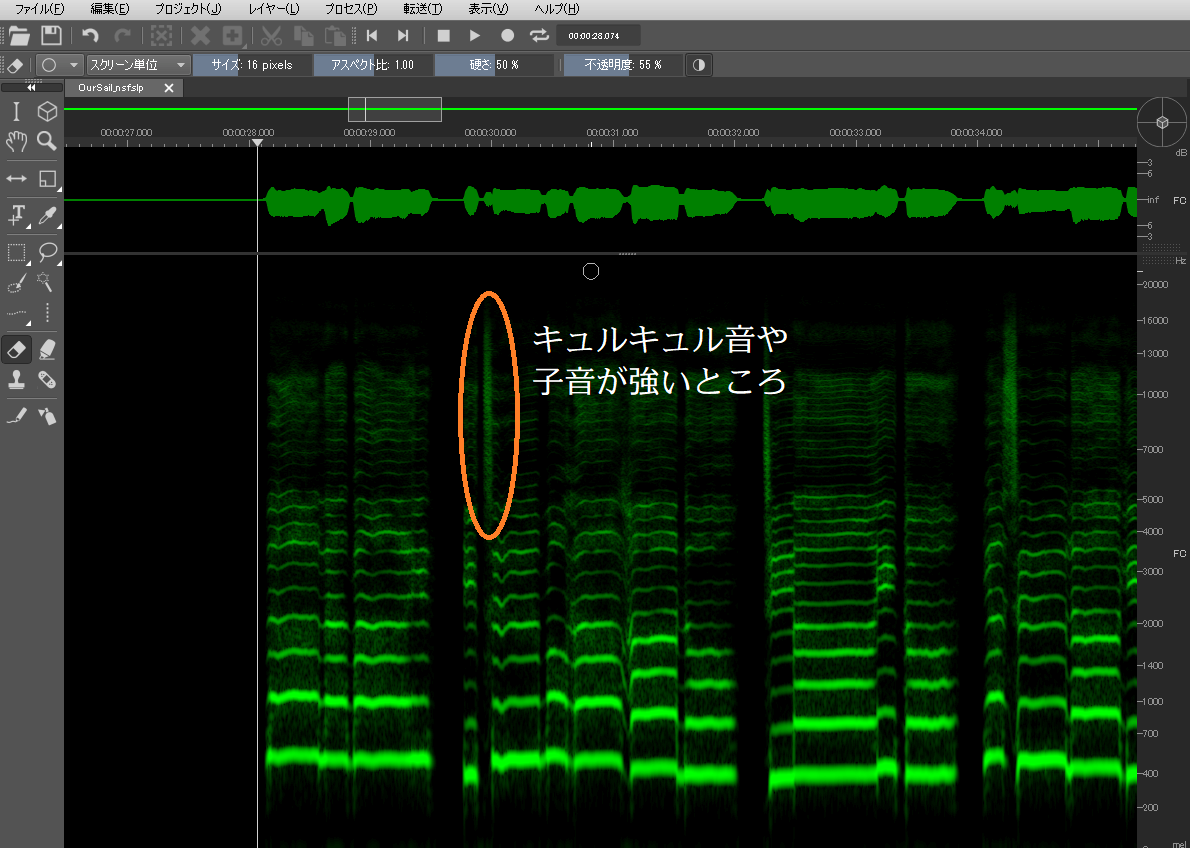Jump to the end of the track
This screenshot has width=1190, height=848.
404,36
